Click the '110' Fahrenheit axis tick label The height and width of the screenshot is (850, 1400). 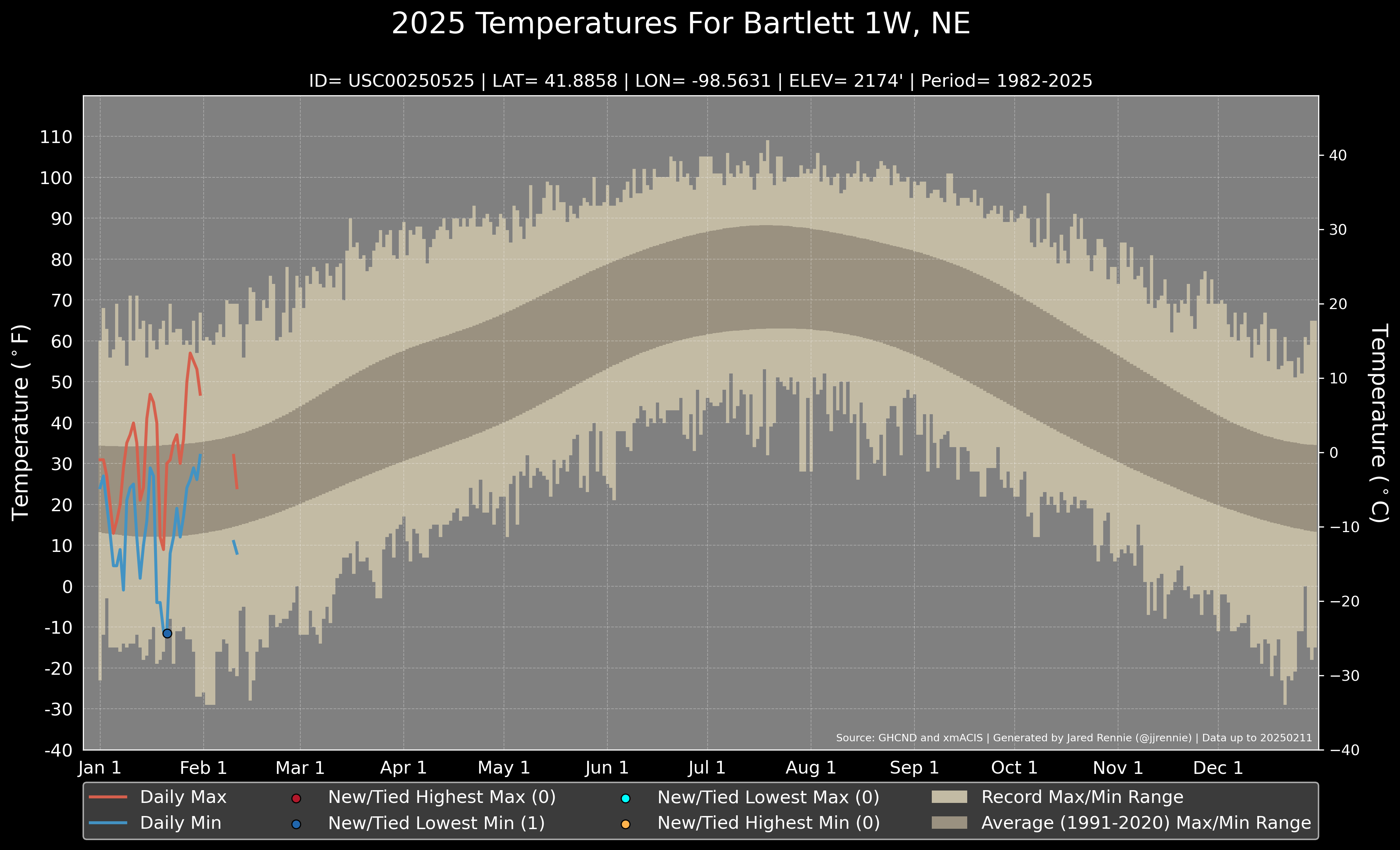click(56, 137)
